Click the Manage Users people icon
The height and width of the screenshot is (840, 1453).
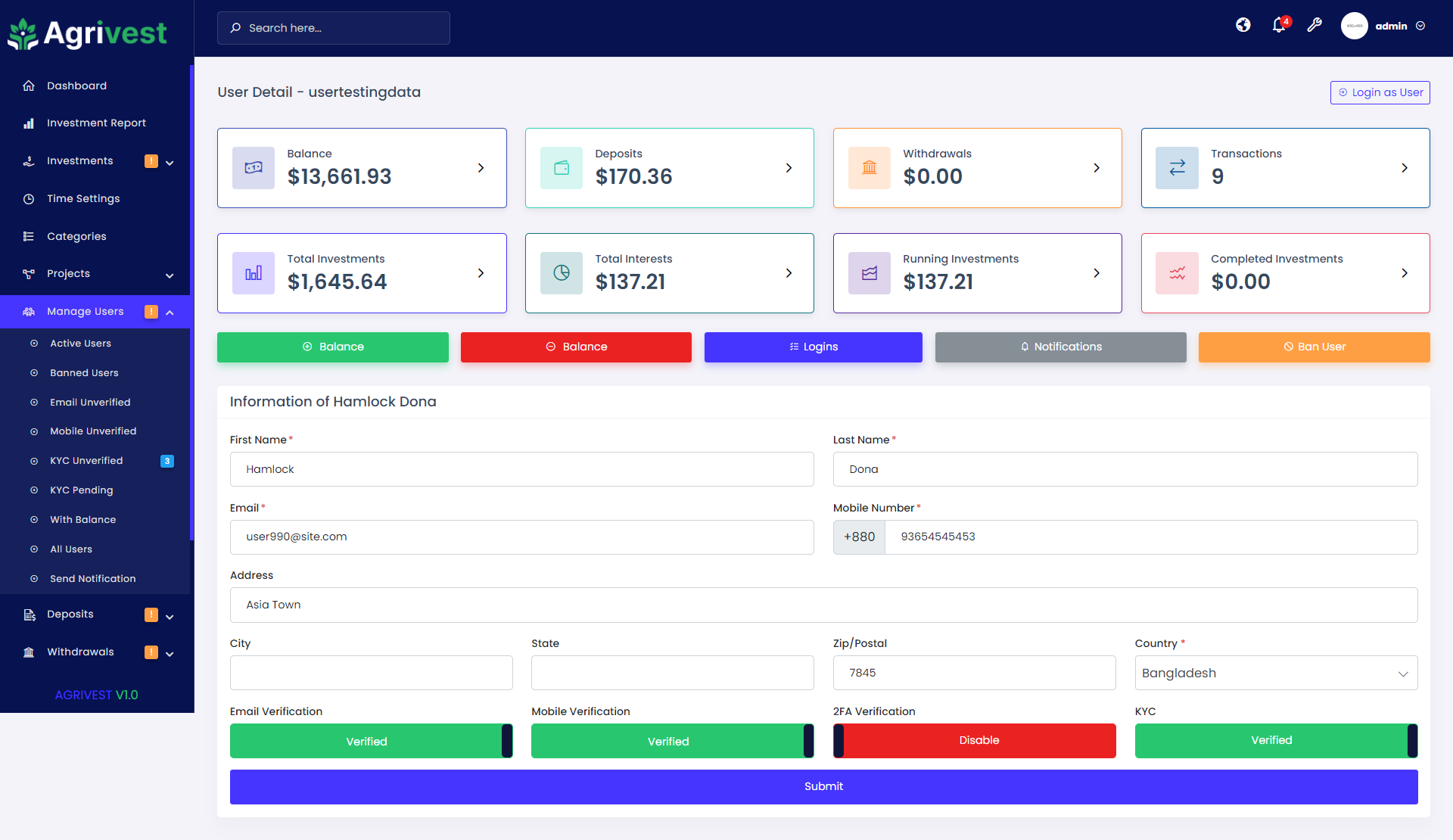pos(29,311)
